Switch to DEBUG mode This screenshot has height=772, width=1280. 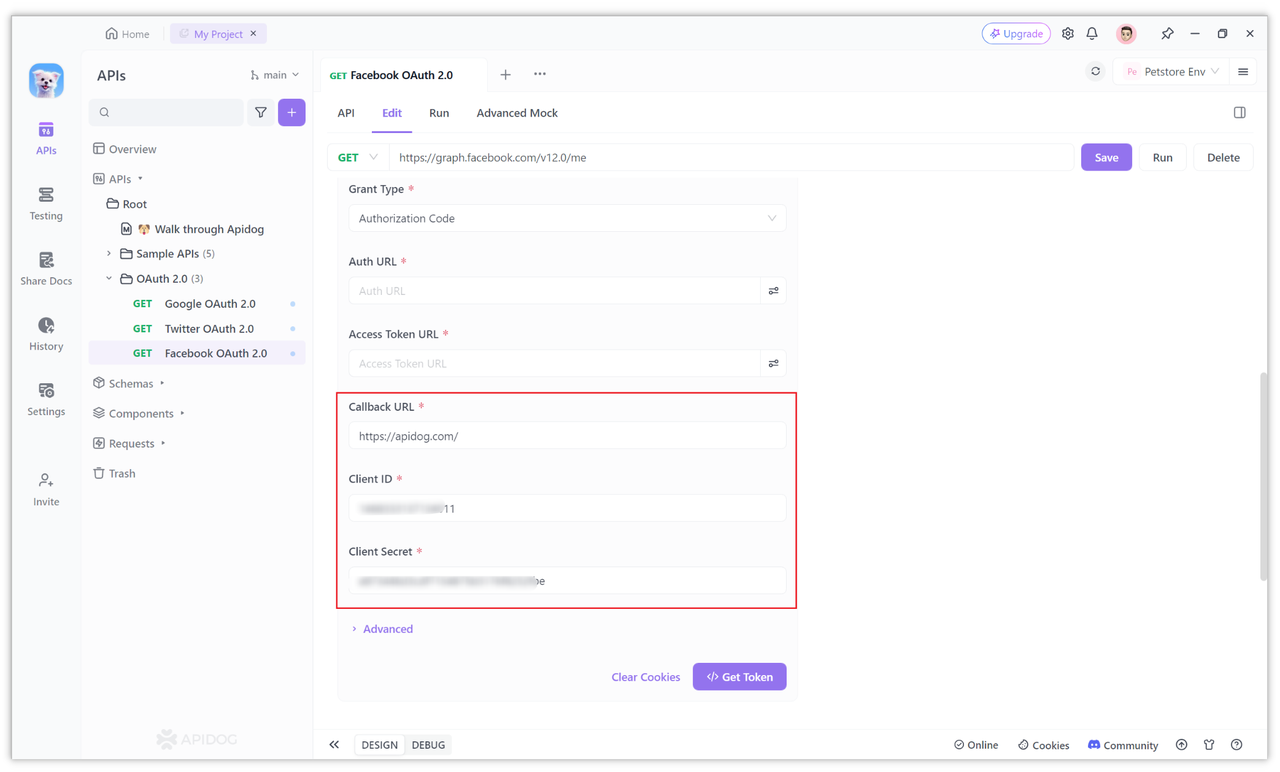click(429, 745)
